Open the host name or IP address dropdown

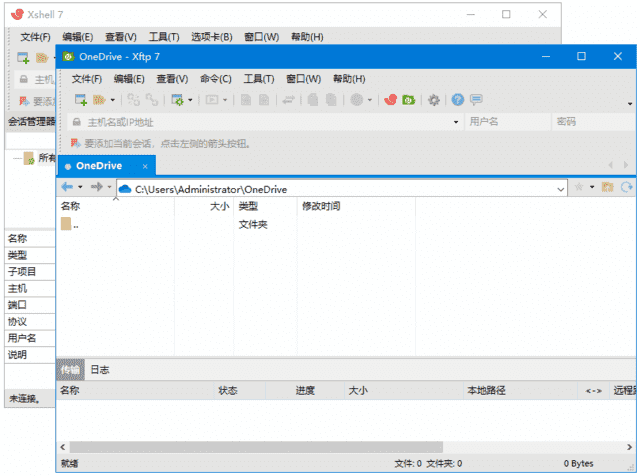click(x=456, y=122)
